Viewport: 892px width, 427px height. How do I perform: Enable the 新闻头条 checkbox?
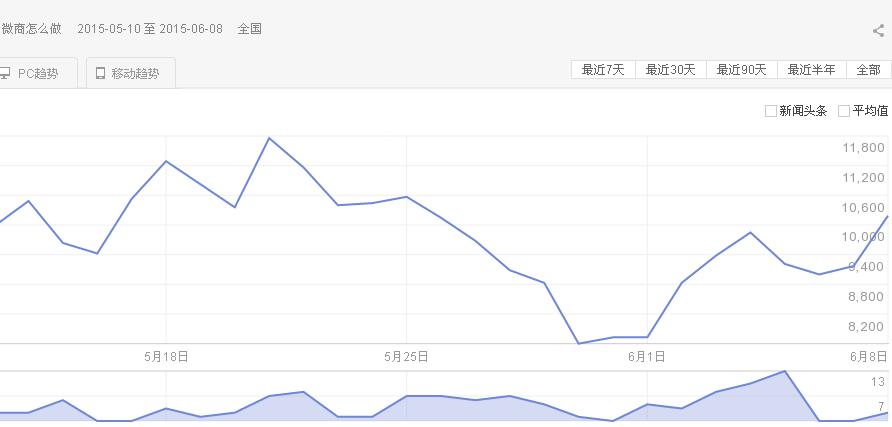(x=771, y=111)
